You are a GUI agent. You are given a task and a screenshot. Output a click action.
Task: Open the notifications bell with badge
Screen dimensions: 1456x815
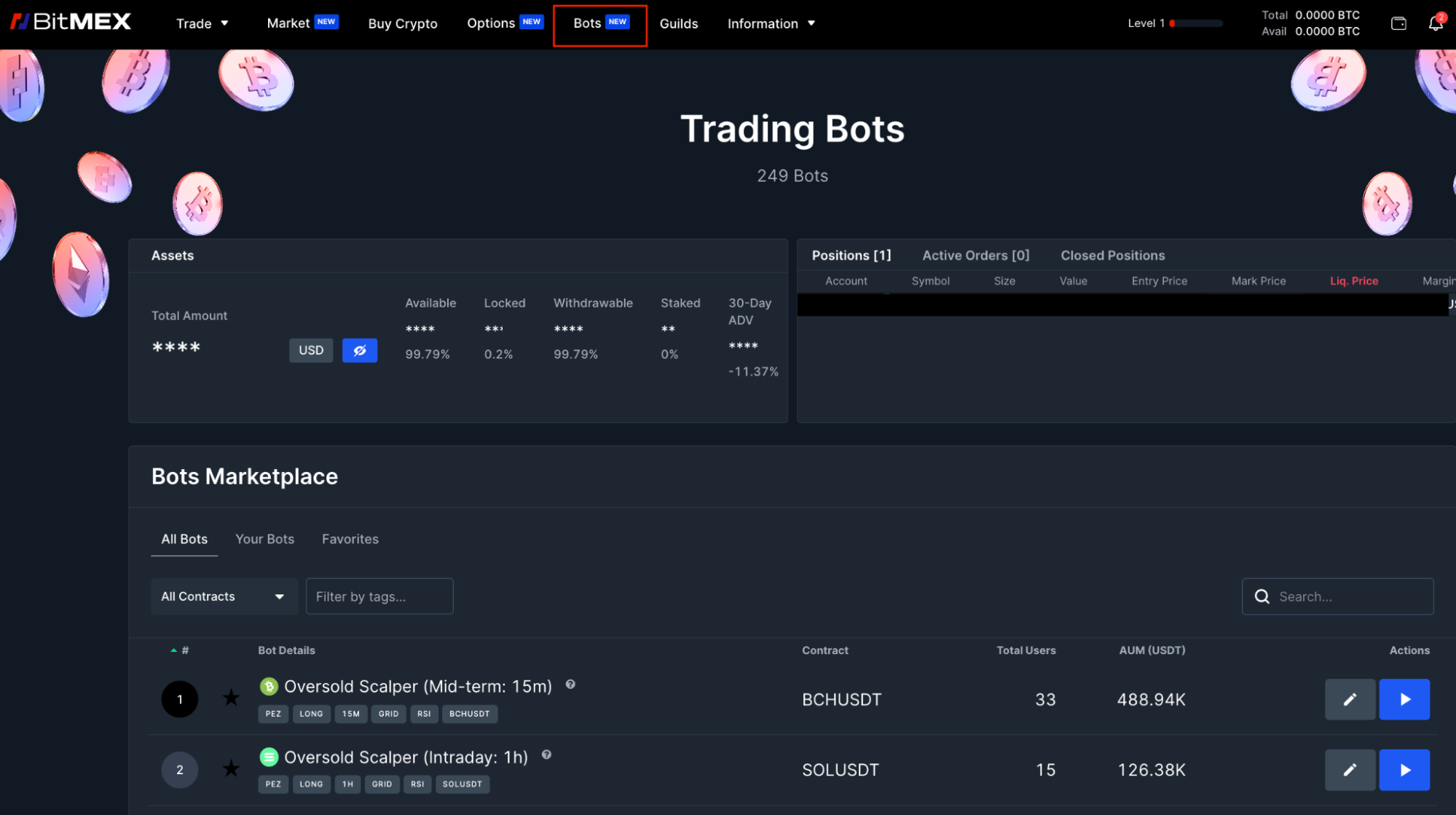tap(1435, 23)
